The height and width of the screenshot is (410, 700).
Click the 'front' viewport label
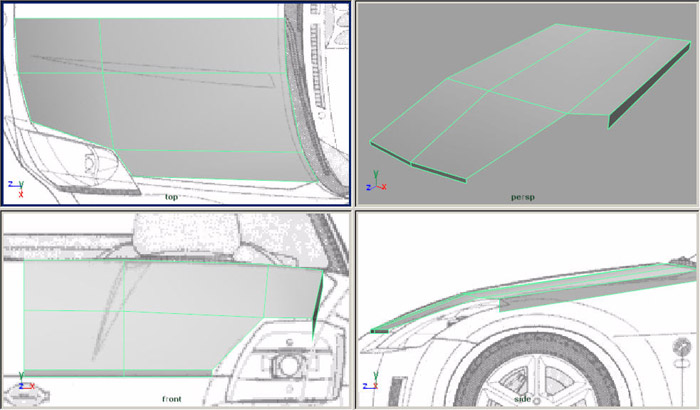tap(172, 399)
